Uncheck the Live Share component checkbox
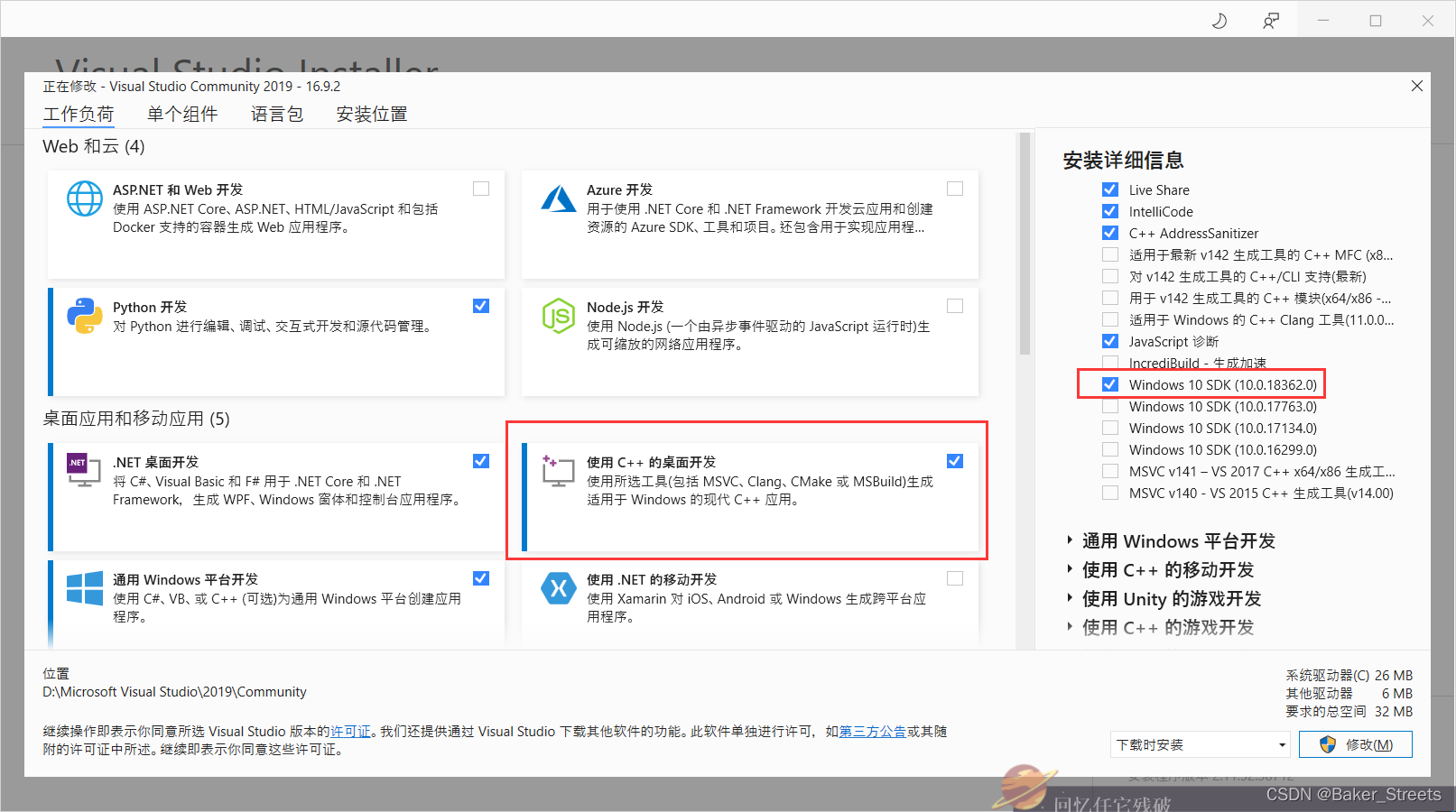This screenshot has width=1456, height=812. pos(1110,189)
